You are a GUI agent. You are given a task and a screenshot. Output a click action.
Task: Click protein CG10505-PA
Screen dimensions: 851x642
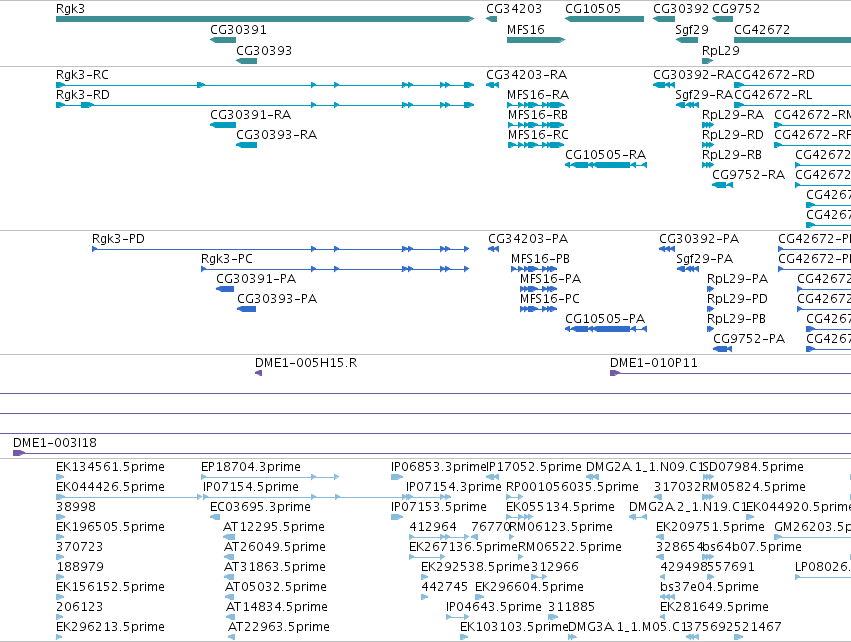click(606, 329)
